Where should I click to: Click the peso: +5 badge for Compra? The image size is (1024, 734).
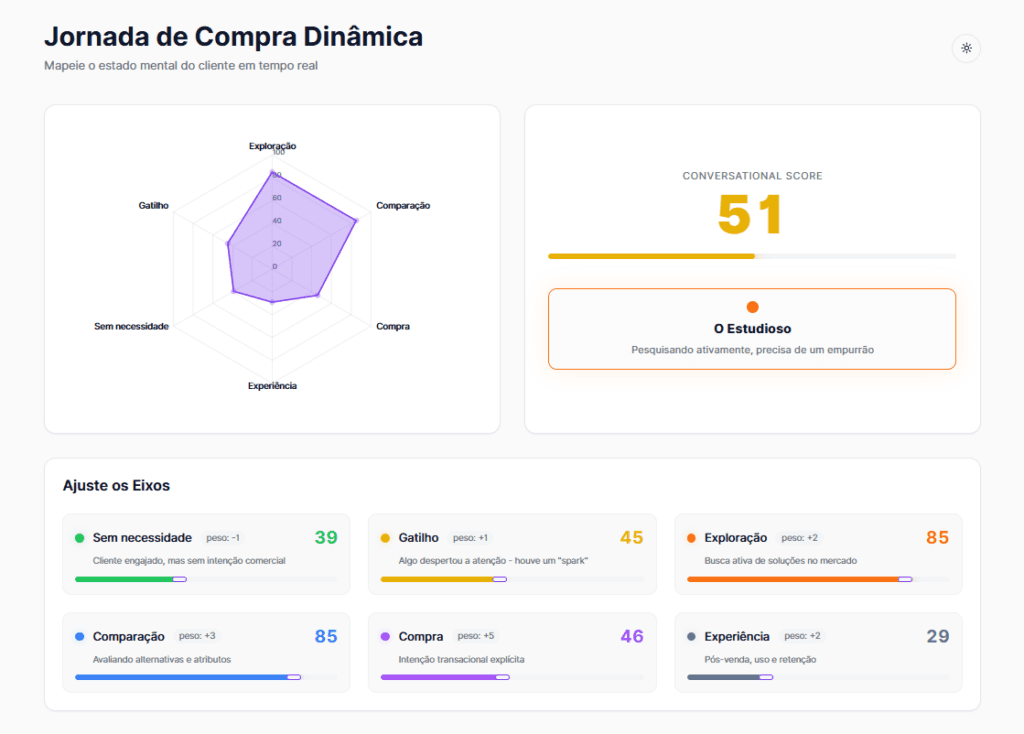(x=475, y=637)
